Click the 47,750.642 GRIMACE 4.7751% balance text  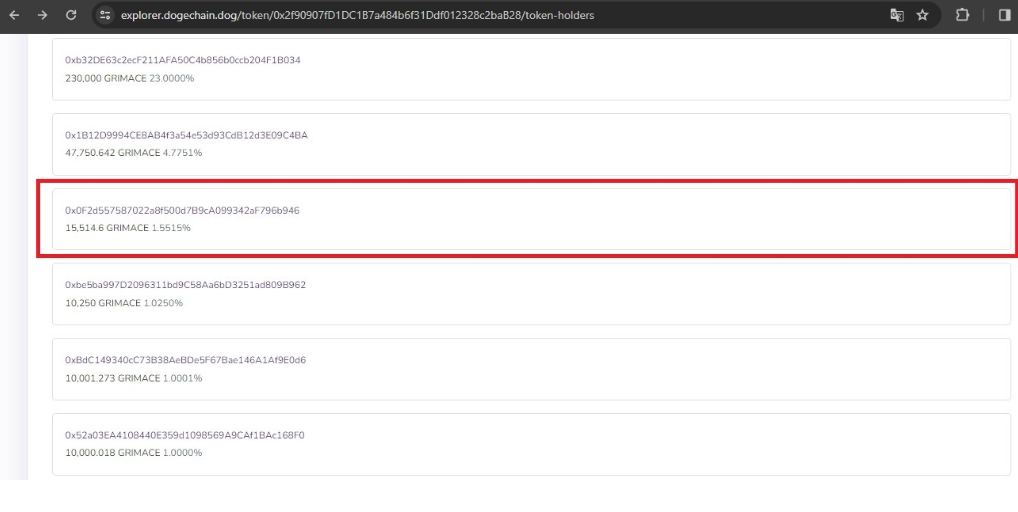point(133,153)
